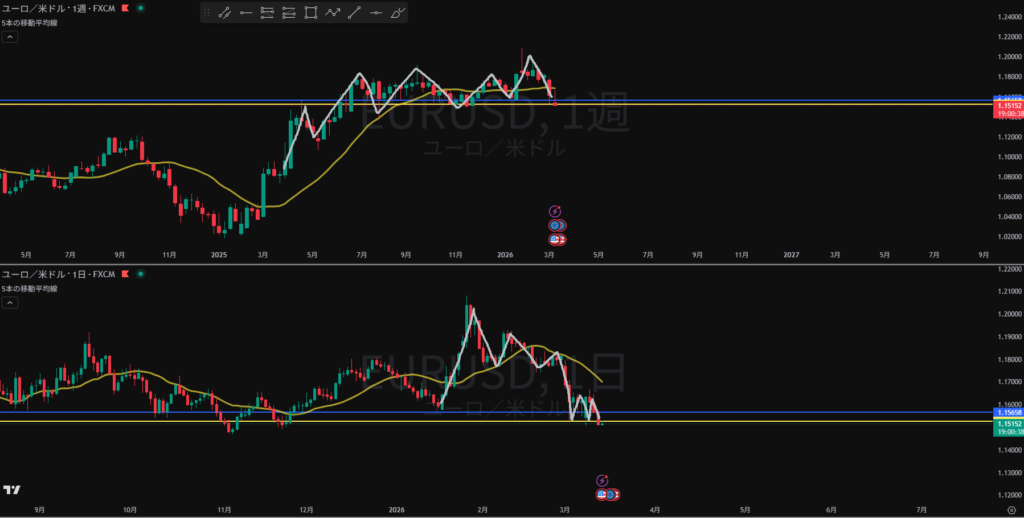Viewport: 1024px width, 518px height.
Task: Select the polyline path tool
Action: (x=333, y=13)
